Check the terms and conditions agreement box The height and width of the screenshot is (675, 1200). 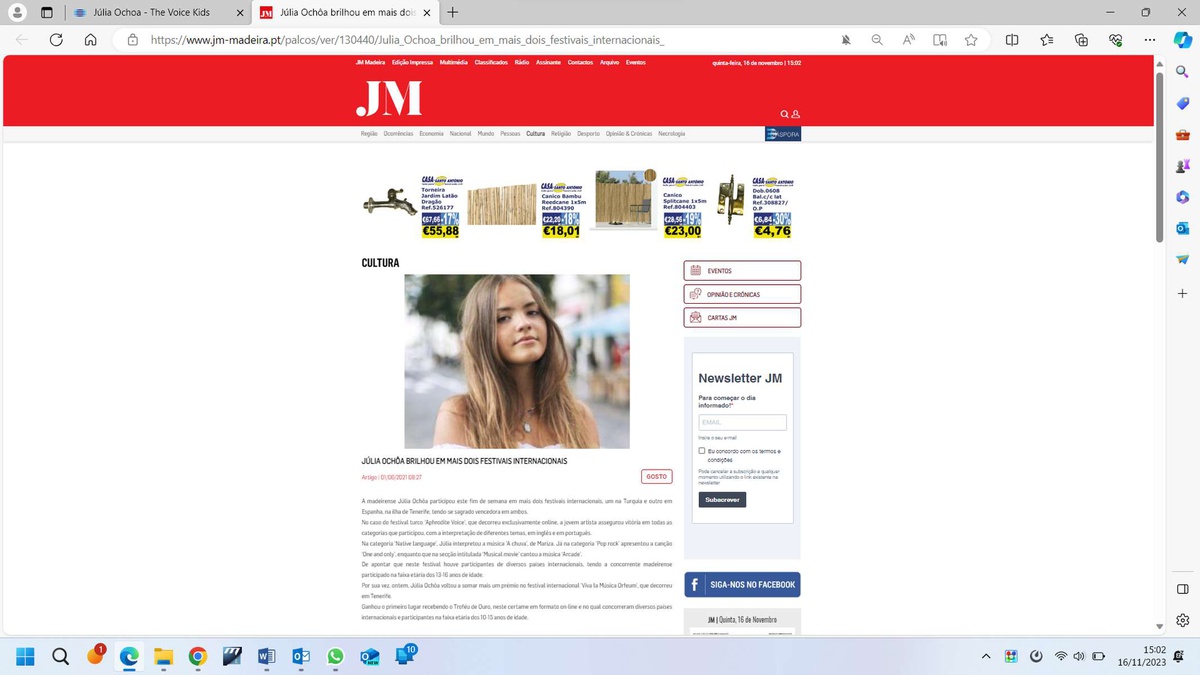(x=702, y=451)
